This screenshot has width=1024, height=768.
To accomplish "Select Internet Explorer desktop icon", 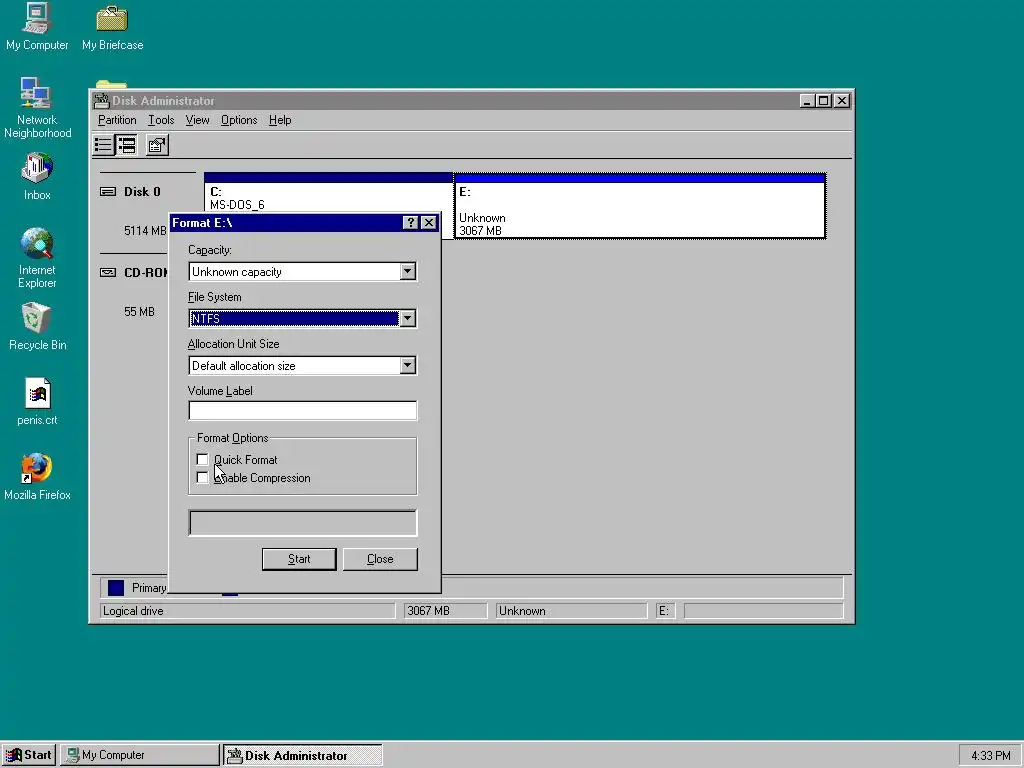I will tap(37, 258).
